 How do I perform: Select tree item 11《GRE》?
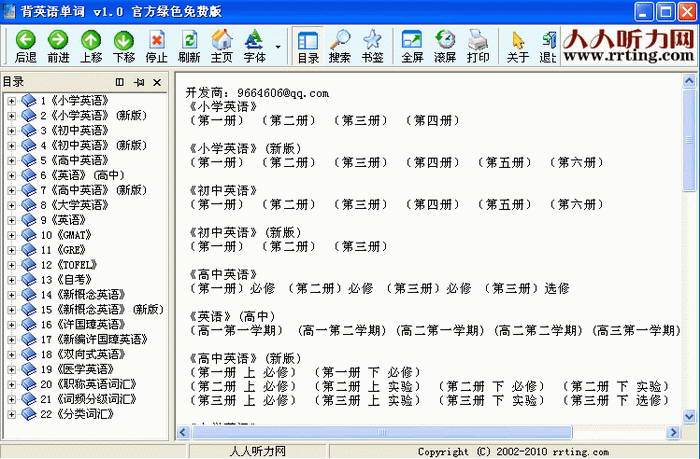click(63, 250)
